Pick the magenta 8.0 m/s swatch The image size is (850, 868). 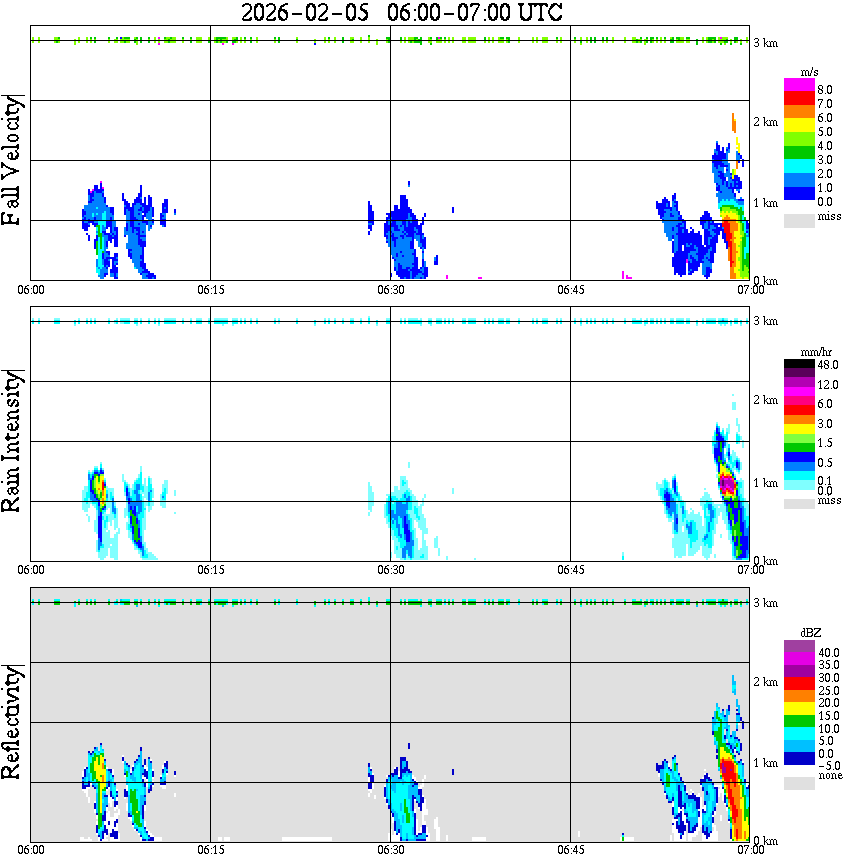point(799,85)
